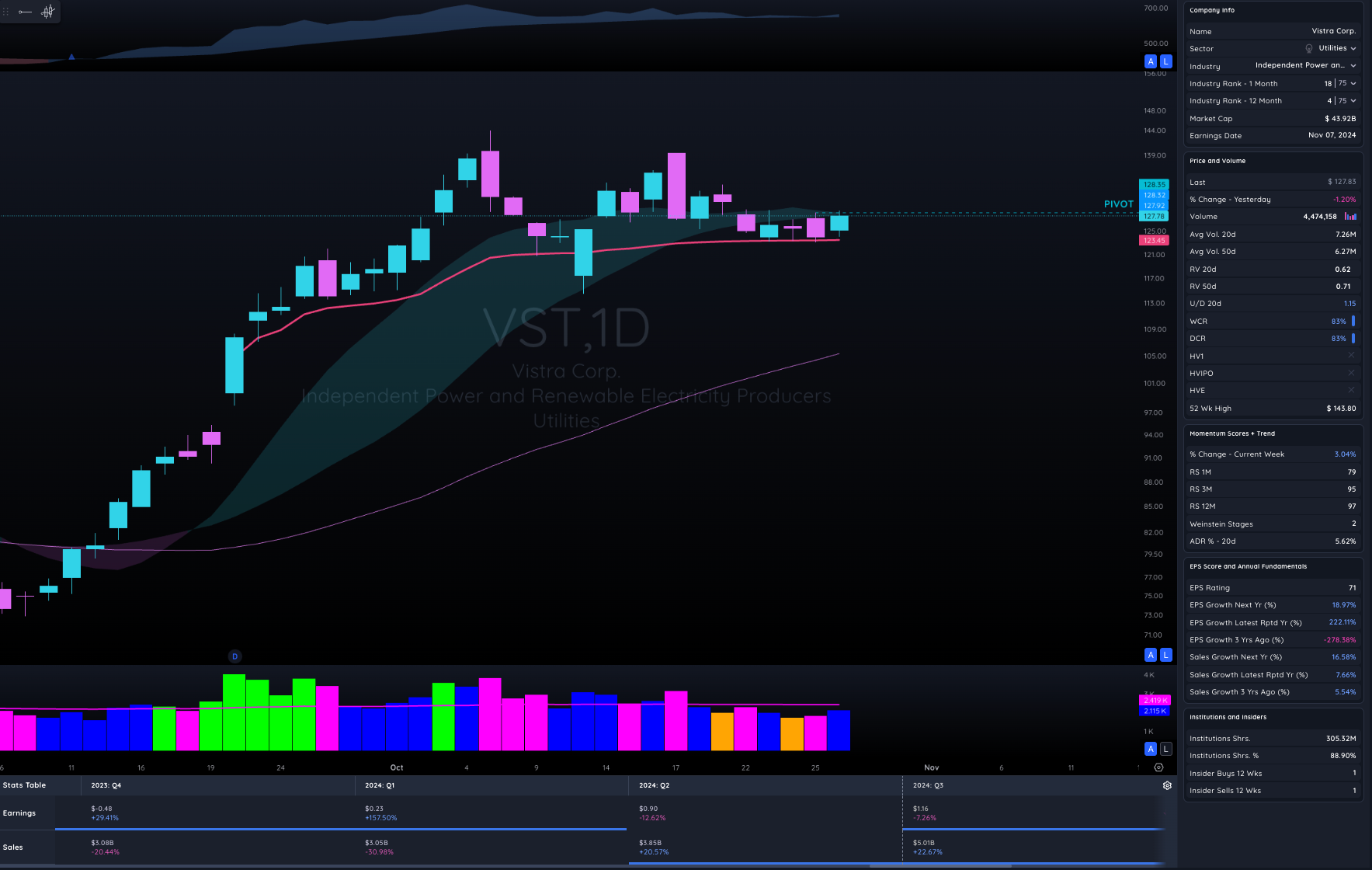
Task: Click the HVE cross icon
Action: point(1351,390)
